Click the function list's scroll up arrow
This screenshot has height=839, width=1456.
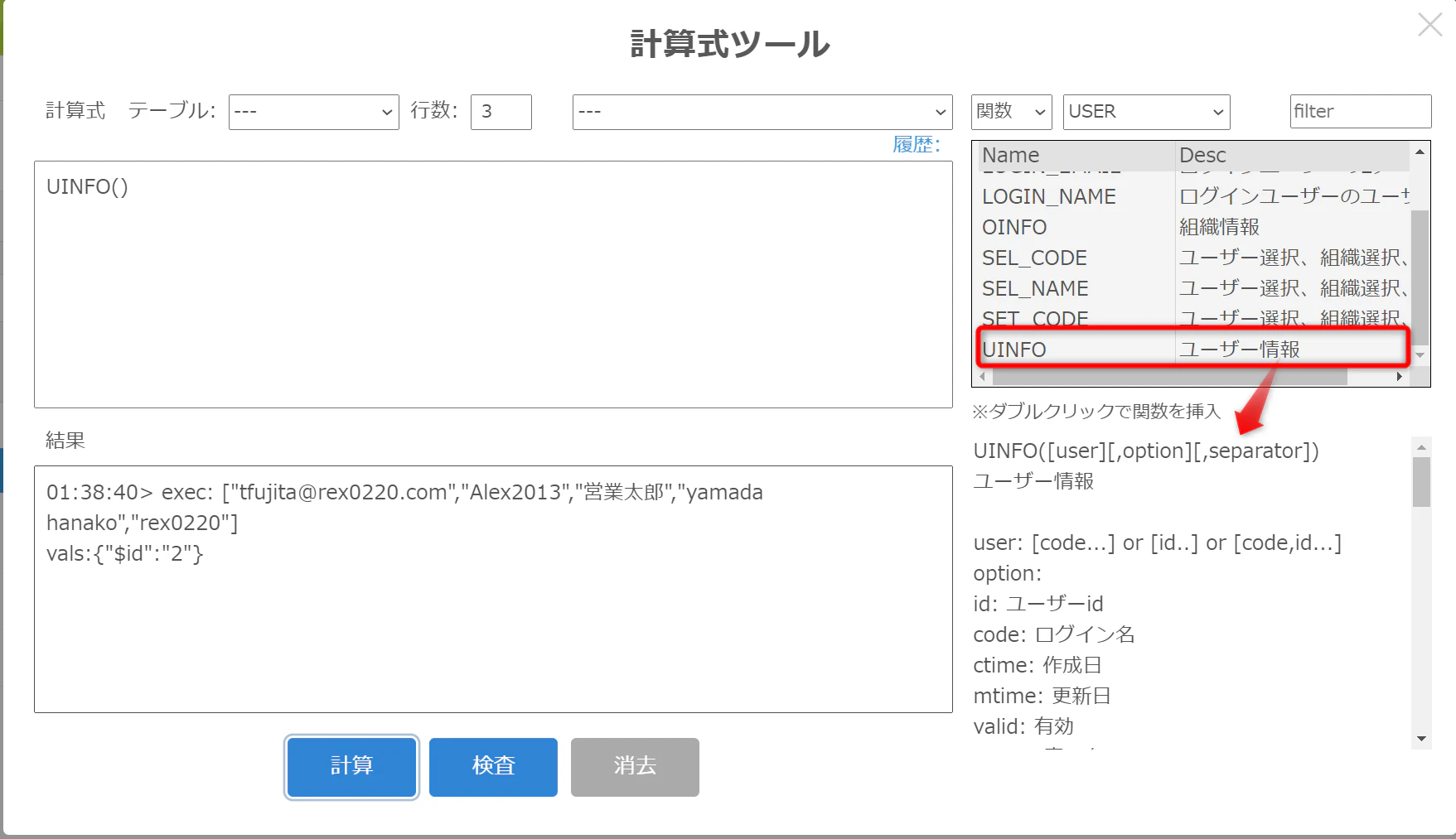tap(1420, 152)
